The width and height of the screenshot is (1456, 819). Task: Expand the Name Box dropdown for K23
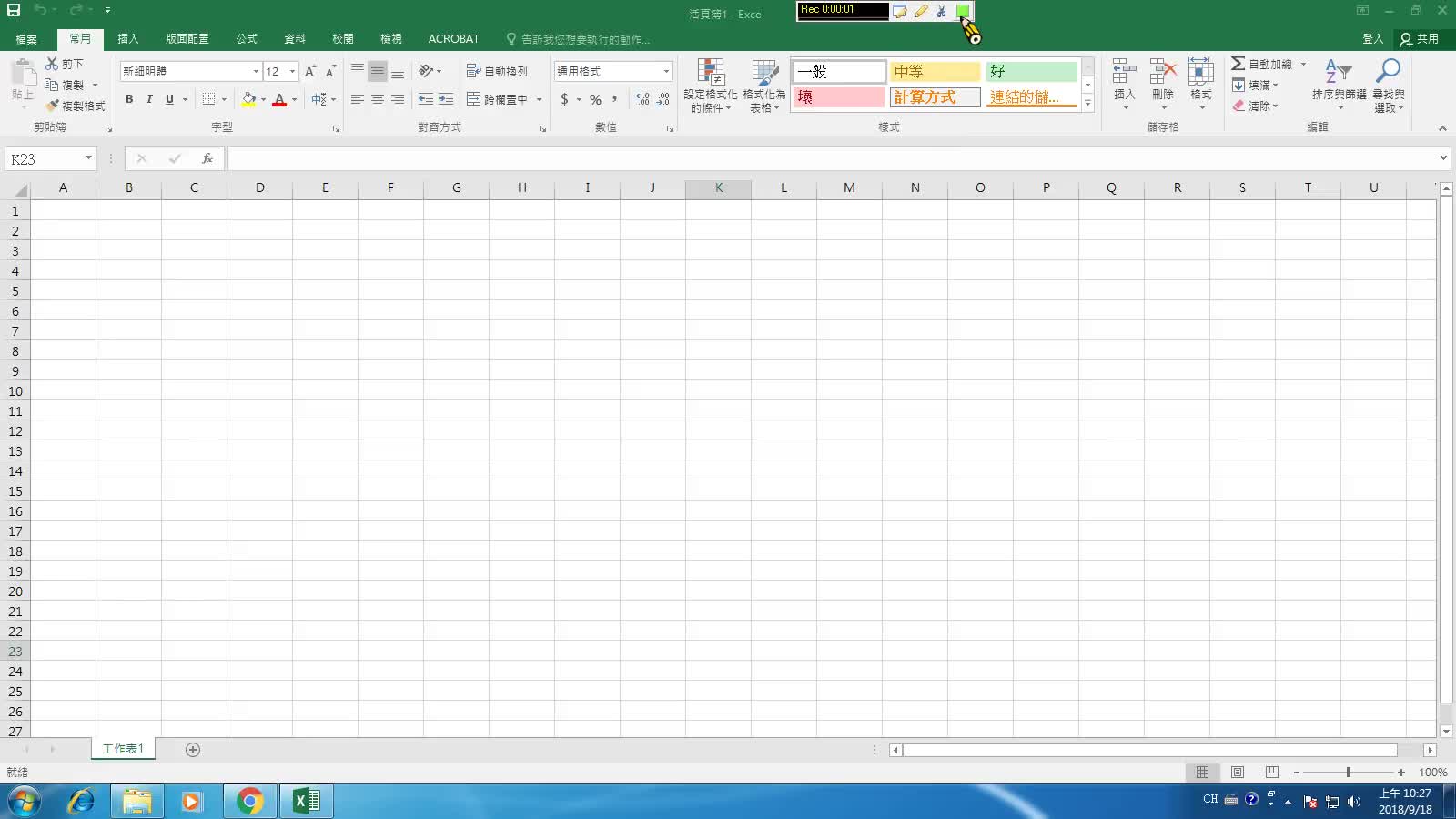[88, 158]
